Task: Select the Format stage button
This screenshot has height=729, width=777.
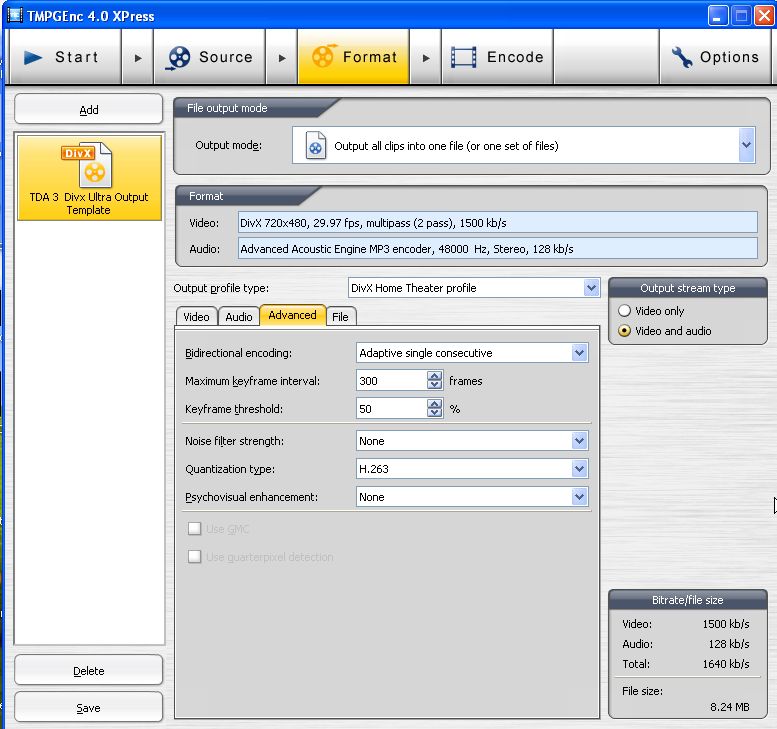Action: [353, 57]
